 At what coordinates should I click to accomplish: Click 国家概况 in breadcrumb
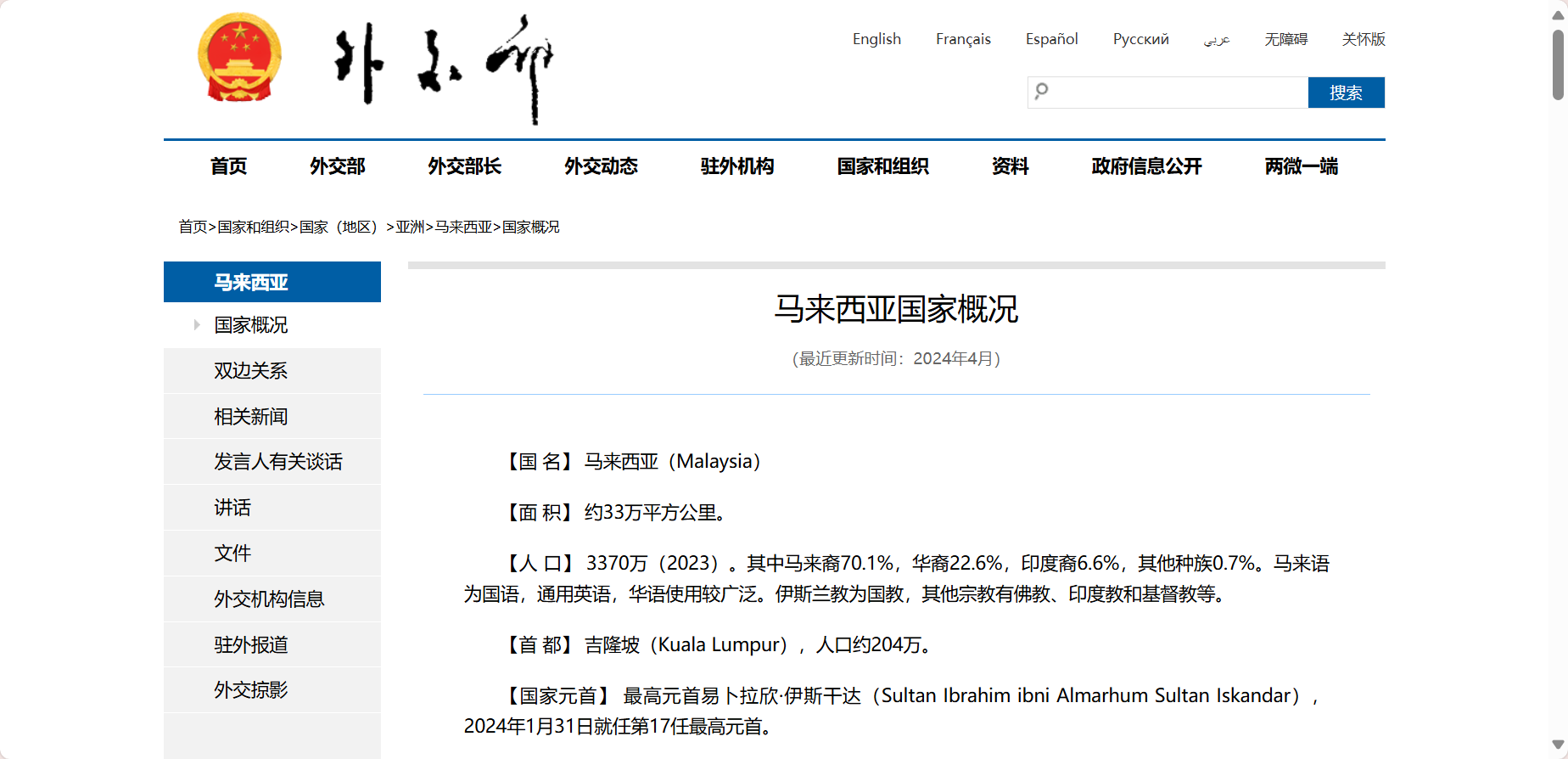(x=531, y=227)
